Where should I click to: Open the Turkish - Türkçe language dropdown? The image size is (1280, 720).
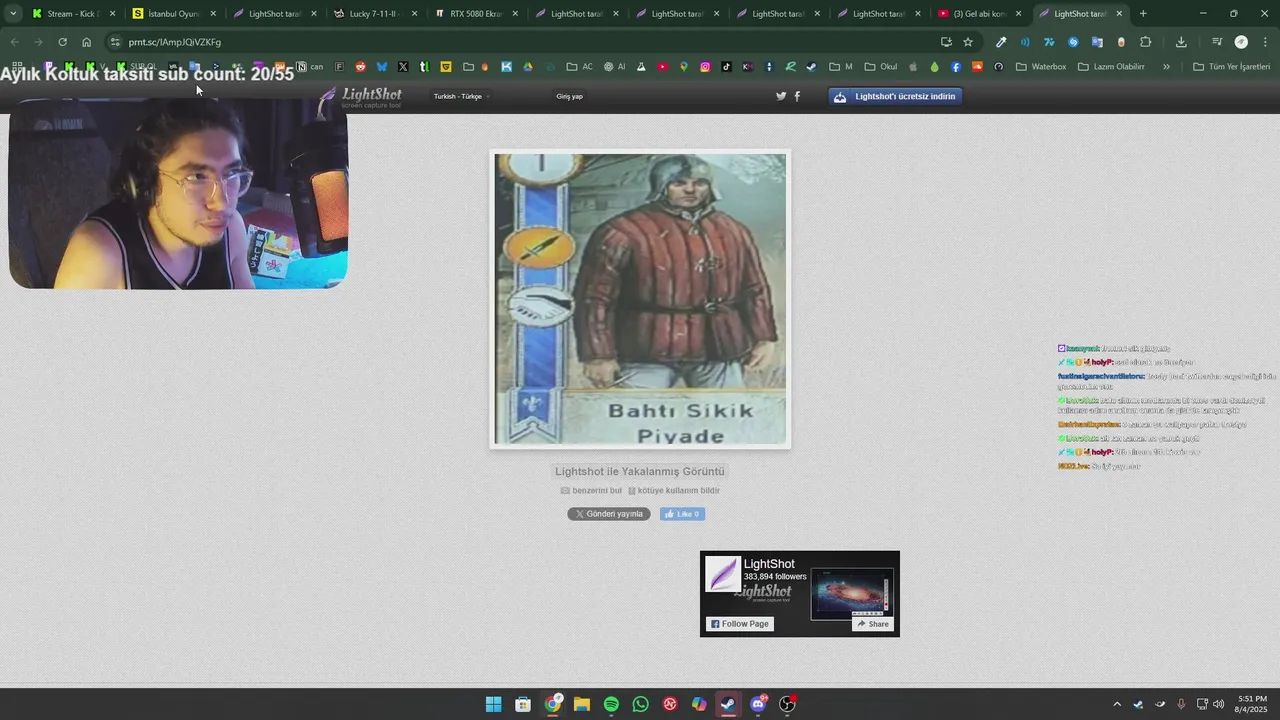(x=461, y=96)
